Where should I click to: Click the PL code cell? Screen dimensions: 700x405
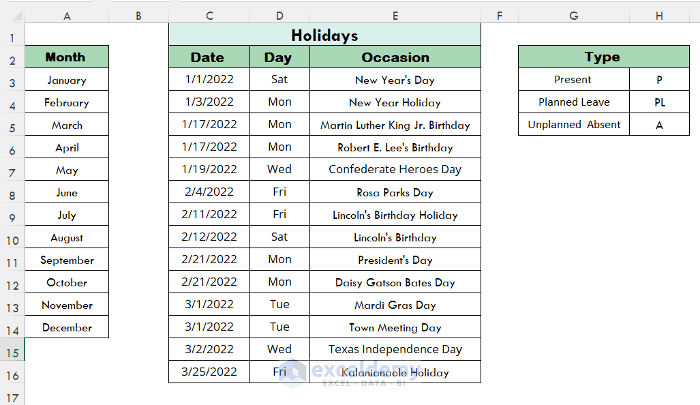pos(660,102)
